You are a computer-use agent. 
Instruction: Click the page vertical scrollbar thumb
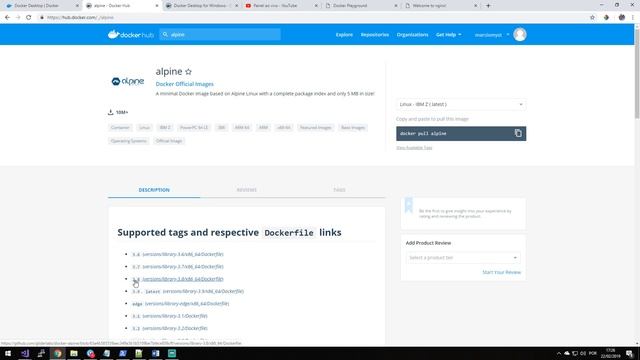pyautogui.click(x=637, y=73)
